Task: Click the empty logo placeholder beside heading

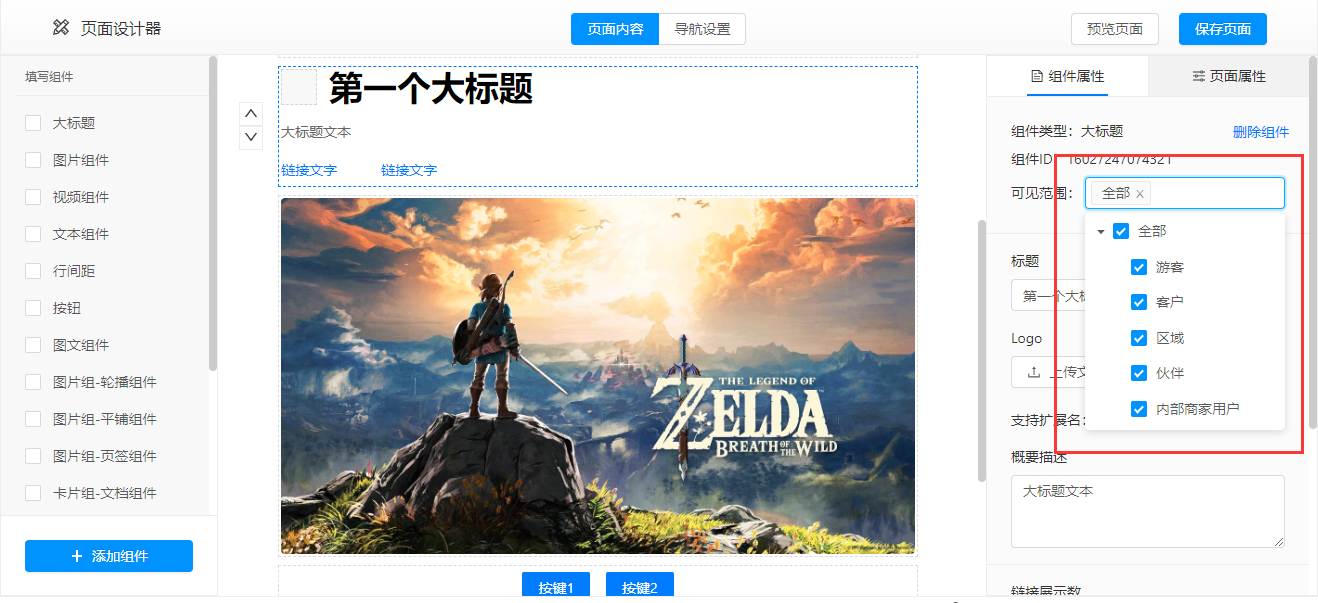Action: coord(299,87)
